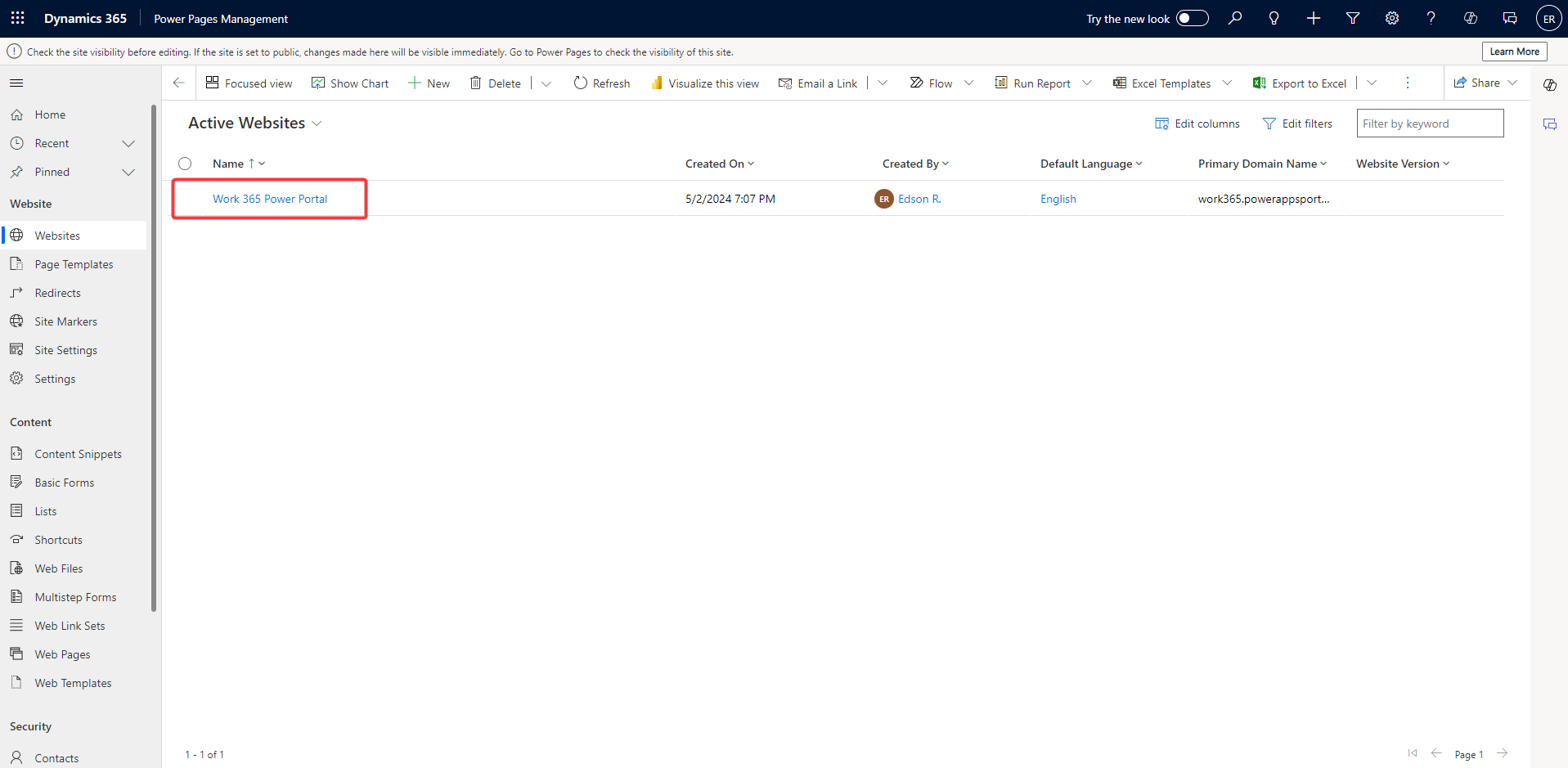Go to the next page arrow

tap(1502, 753)
